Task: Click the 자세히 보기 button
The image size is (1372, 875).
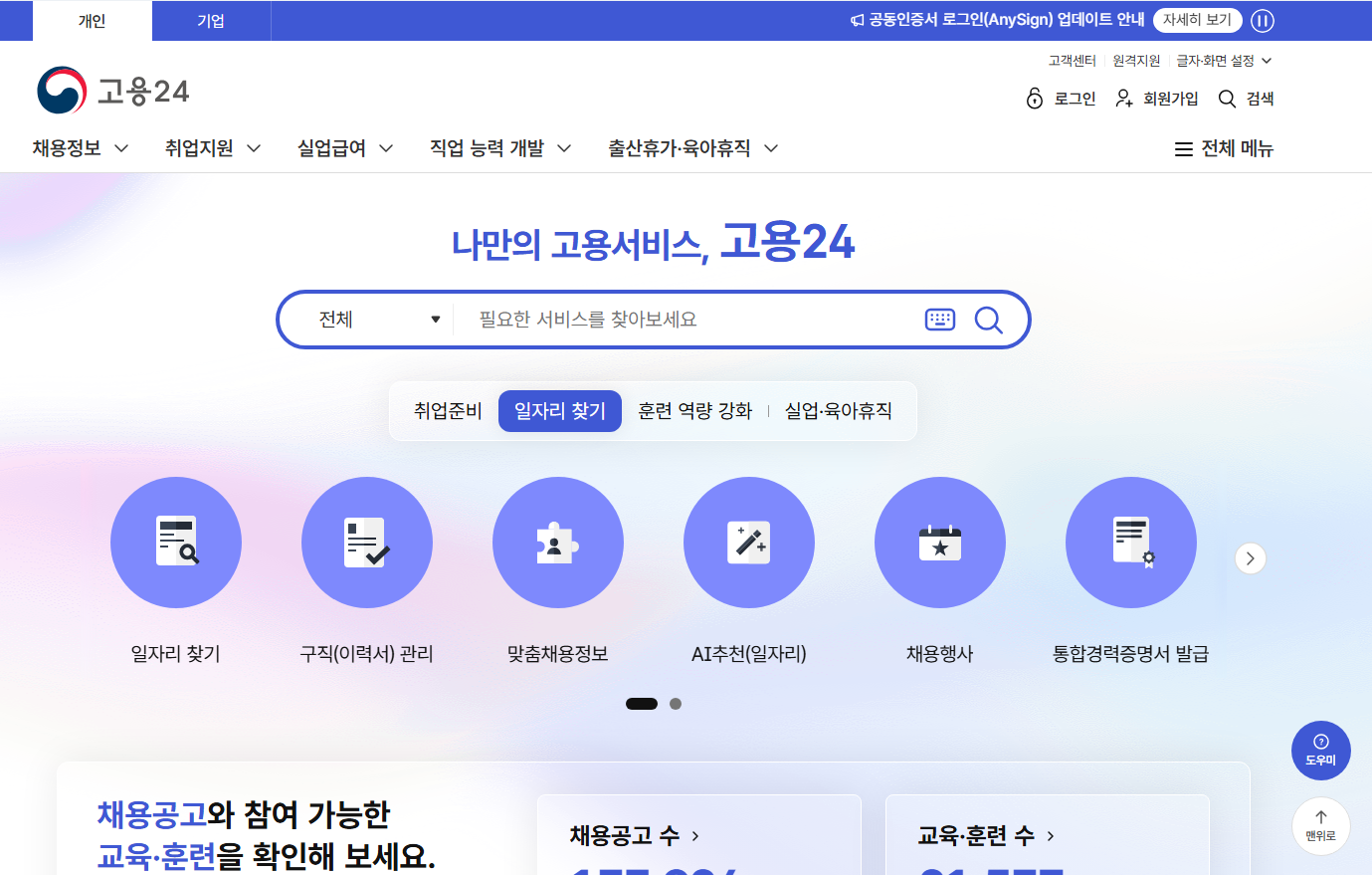Action: coord(1198,20)
